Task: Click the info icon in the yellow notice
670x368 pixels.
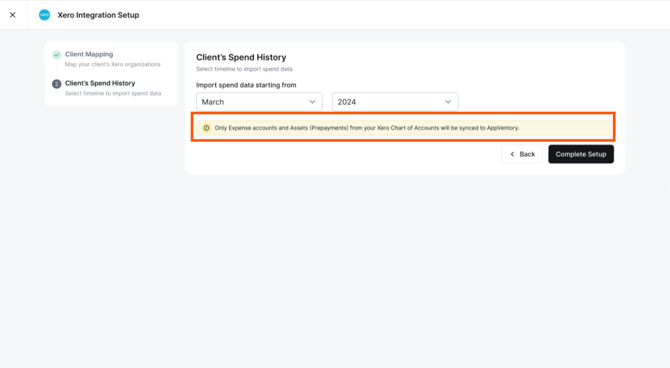Action: [206, 128]
